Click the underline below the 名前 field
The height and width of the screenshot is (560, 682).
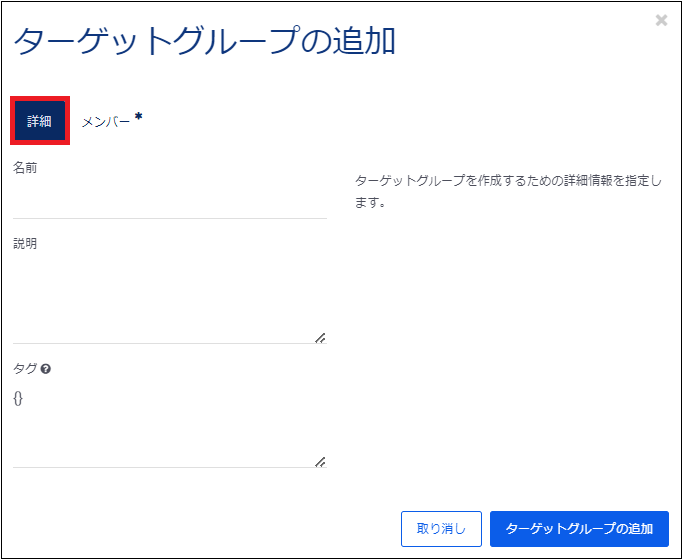(170, 217)
